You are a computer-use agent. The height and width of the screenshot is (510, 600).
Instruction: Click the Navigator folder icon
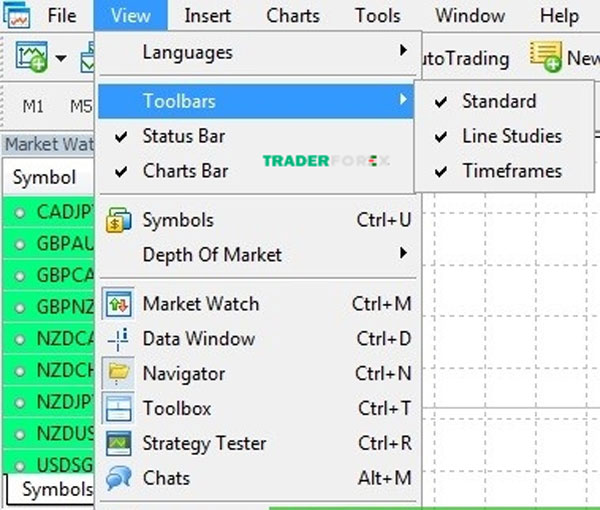pos(118,373)
